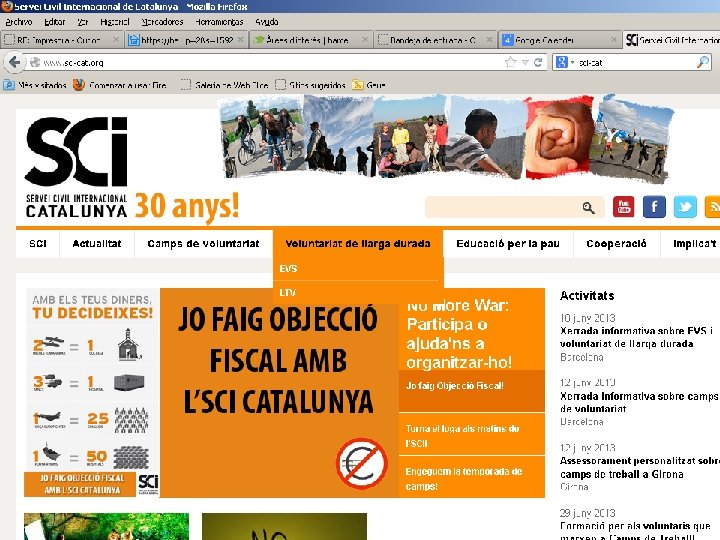This screenshot has height=540, width=720.
Task: Click the site search magnifier icon
Action: (588, 208)
